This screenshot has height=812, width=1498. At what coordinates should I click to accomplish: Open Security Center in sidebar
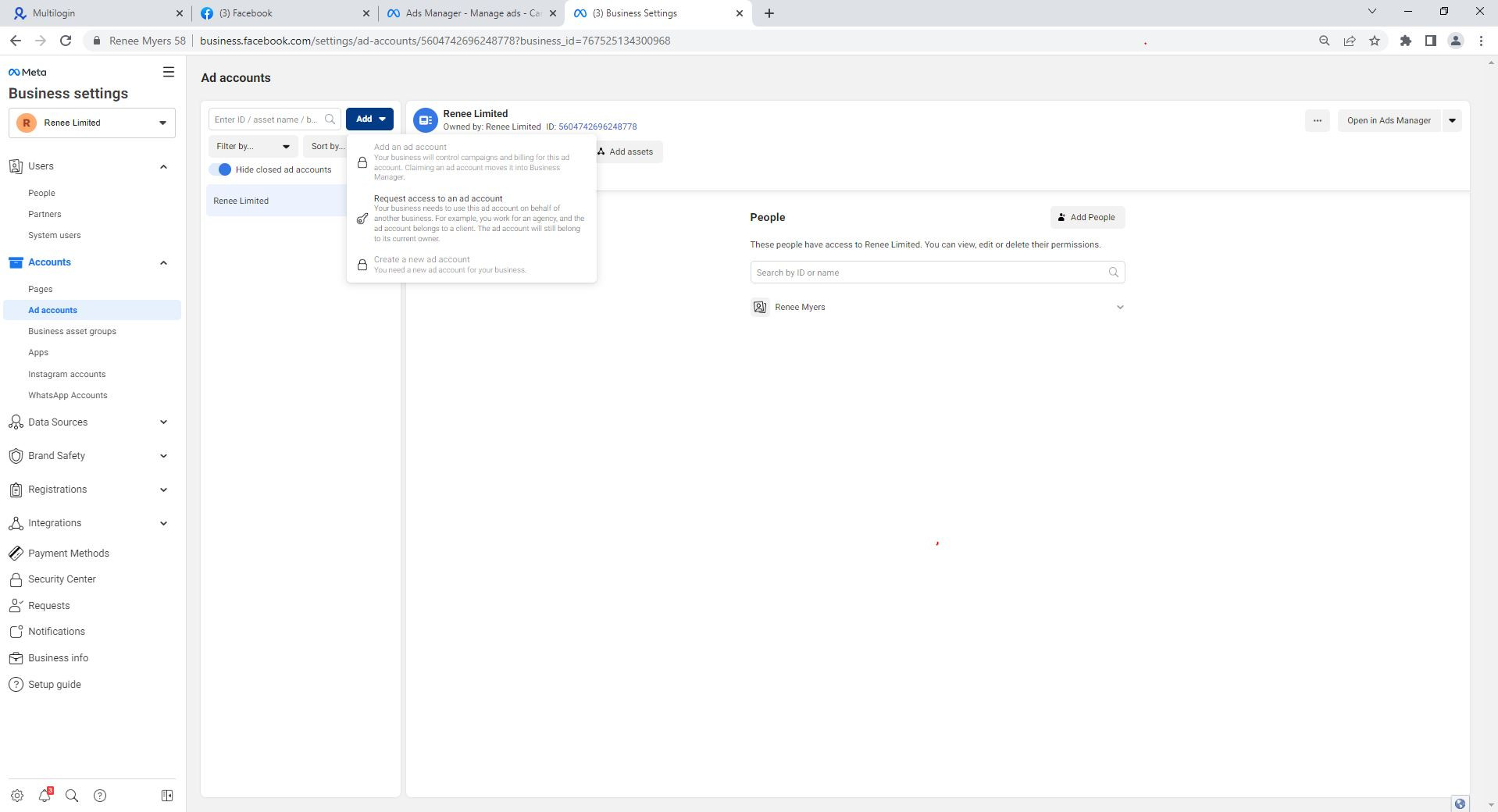62,579
